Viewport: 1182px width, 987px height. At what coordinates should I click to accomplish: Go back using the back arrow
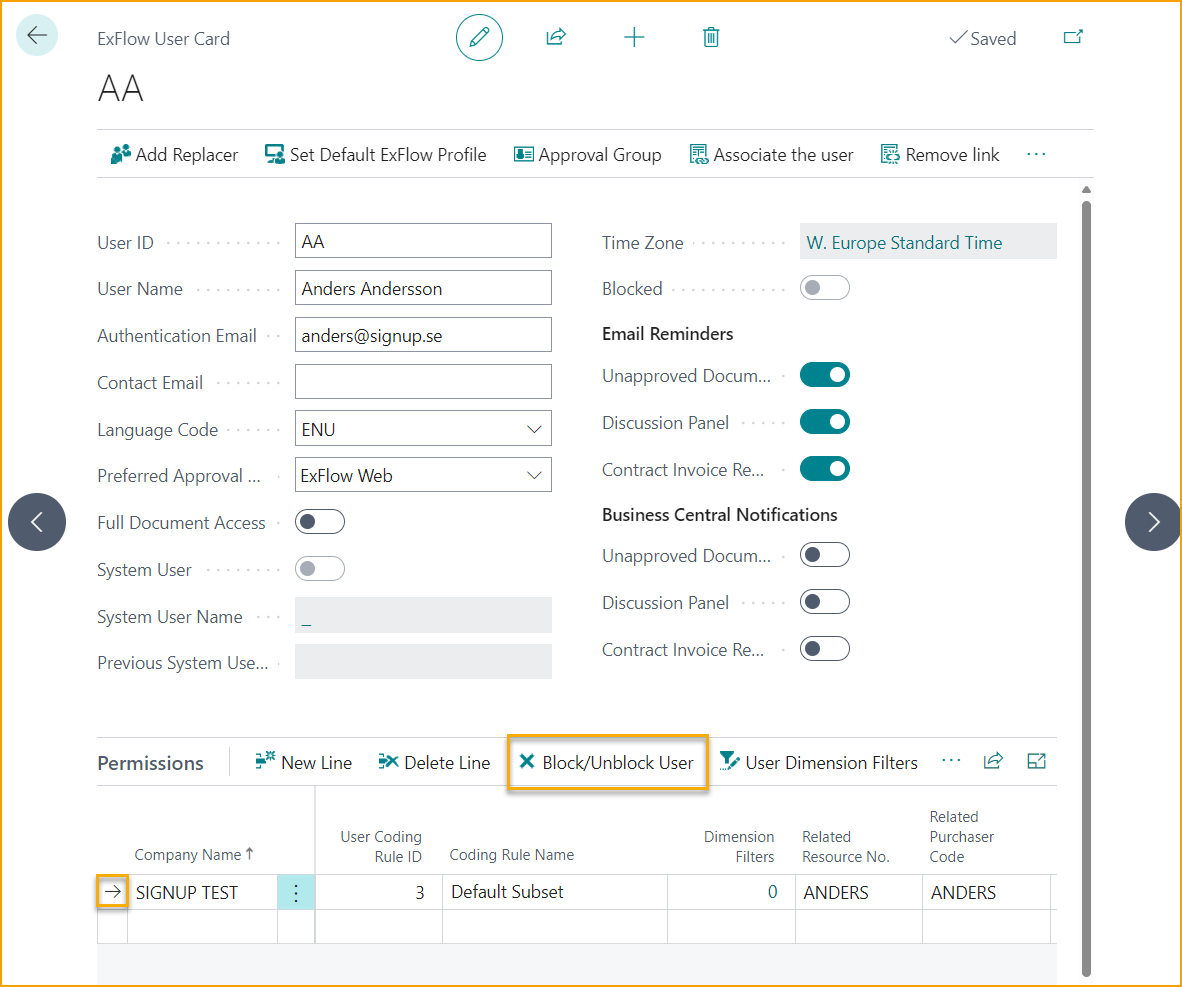click(x=36, y=35)
